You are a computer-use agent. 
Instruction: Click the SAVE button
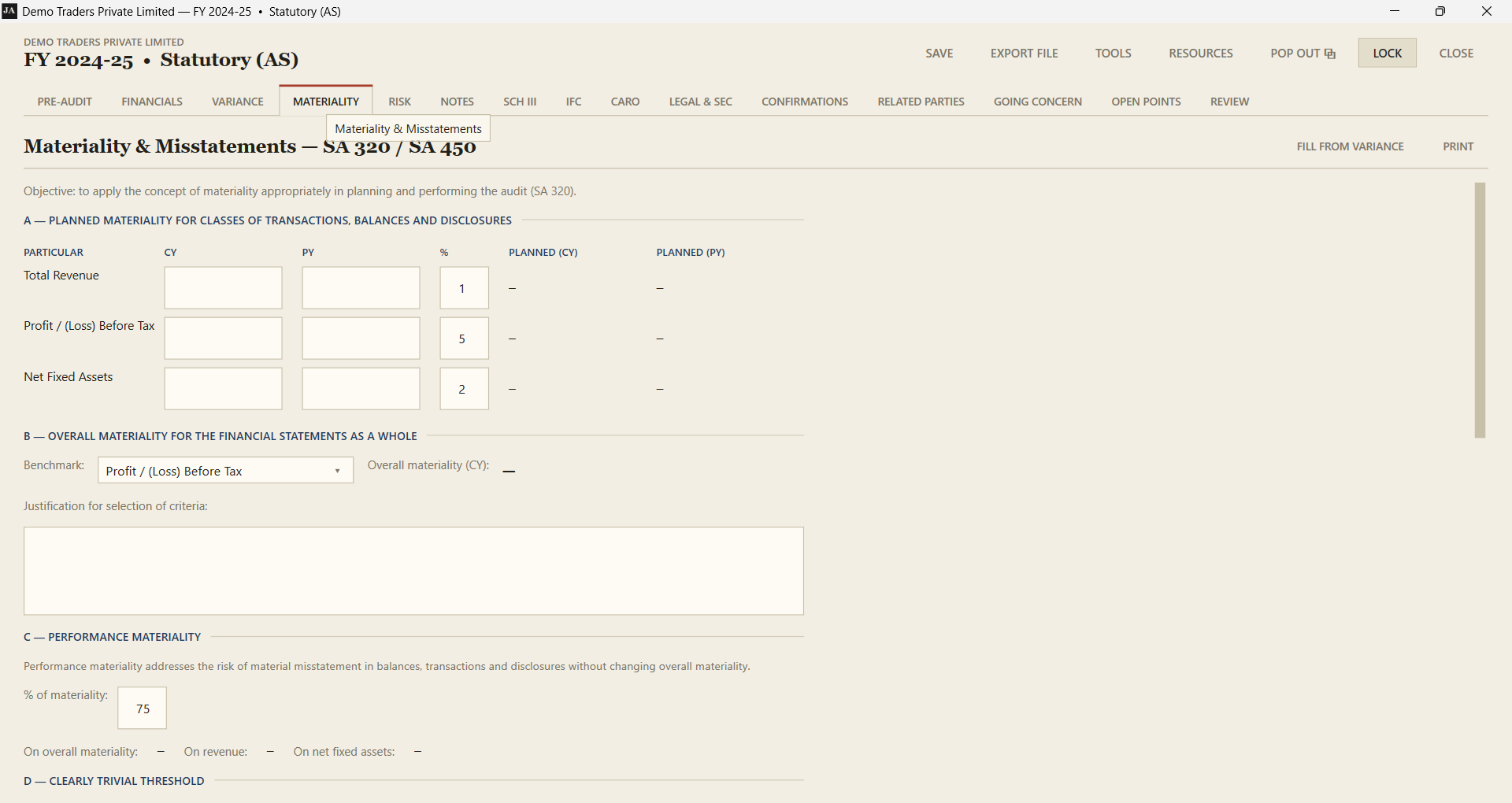pyautogui.click(x=939, y=53)
